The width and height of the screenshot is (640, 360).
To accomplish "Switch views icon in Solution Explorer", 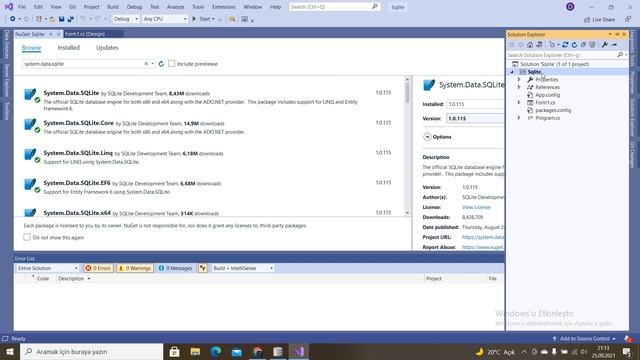I will click(539, 45).
